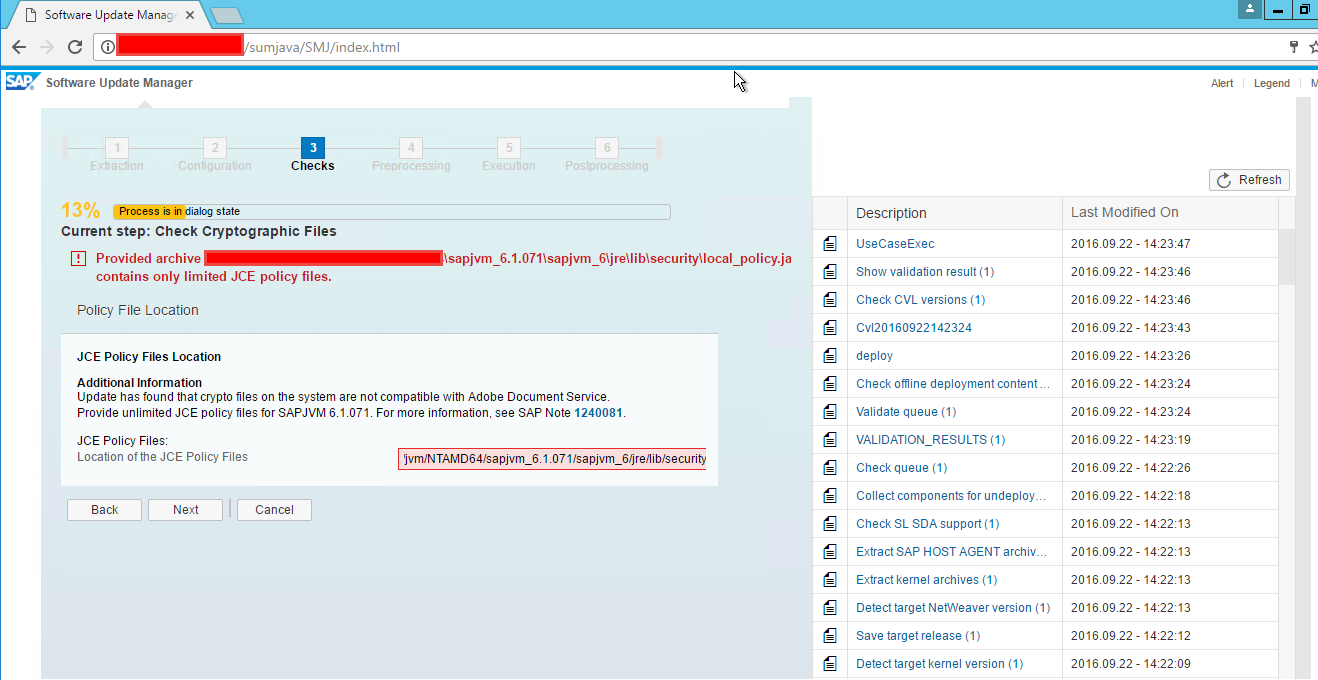Reload the page with the browser refresh icon

(x=75, y=47)
